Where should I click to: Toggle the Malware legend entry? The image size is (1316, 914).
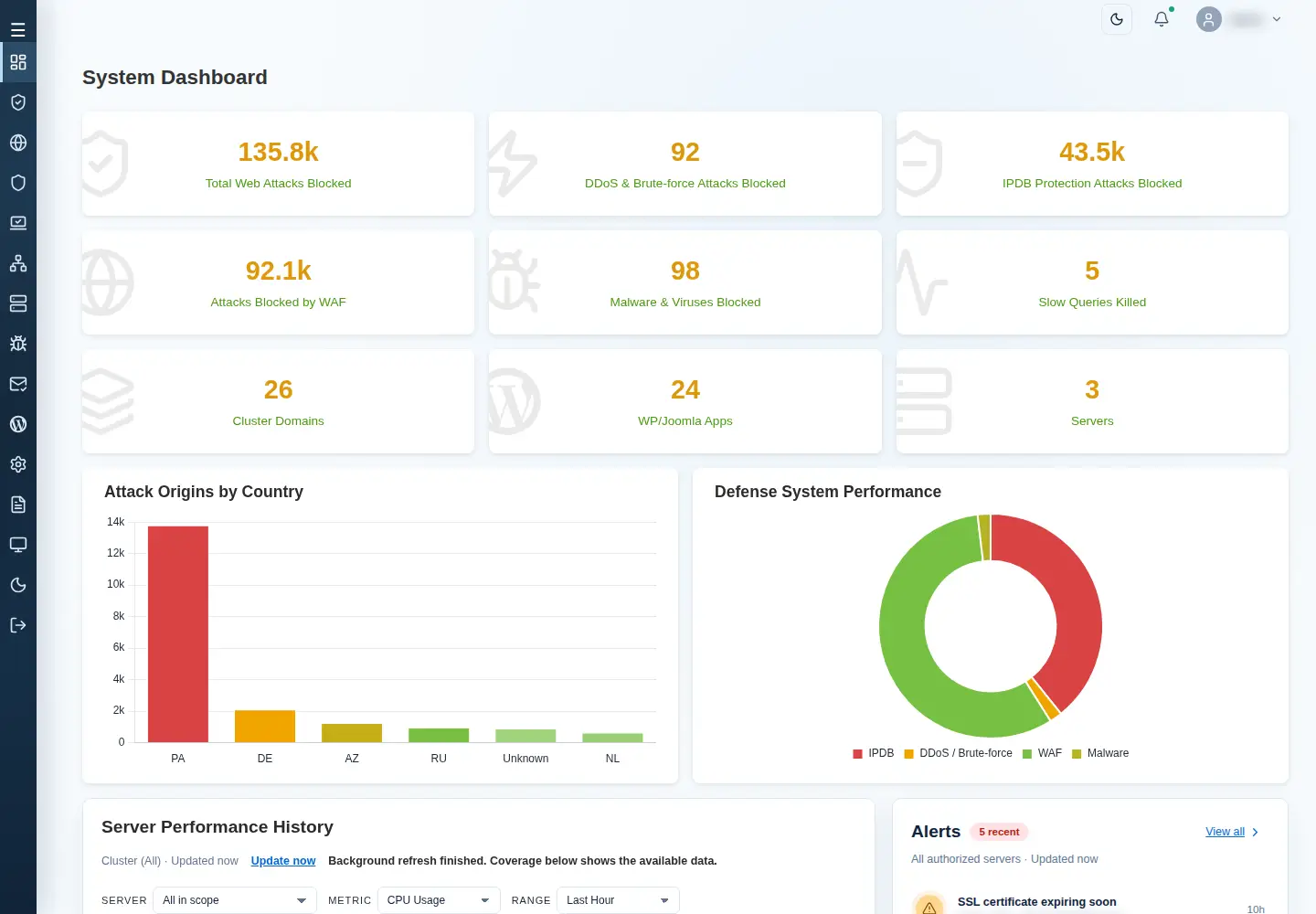point(1100,753)
